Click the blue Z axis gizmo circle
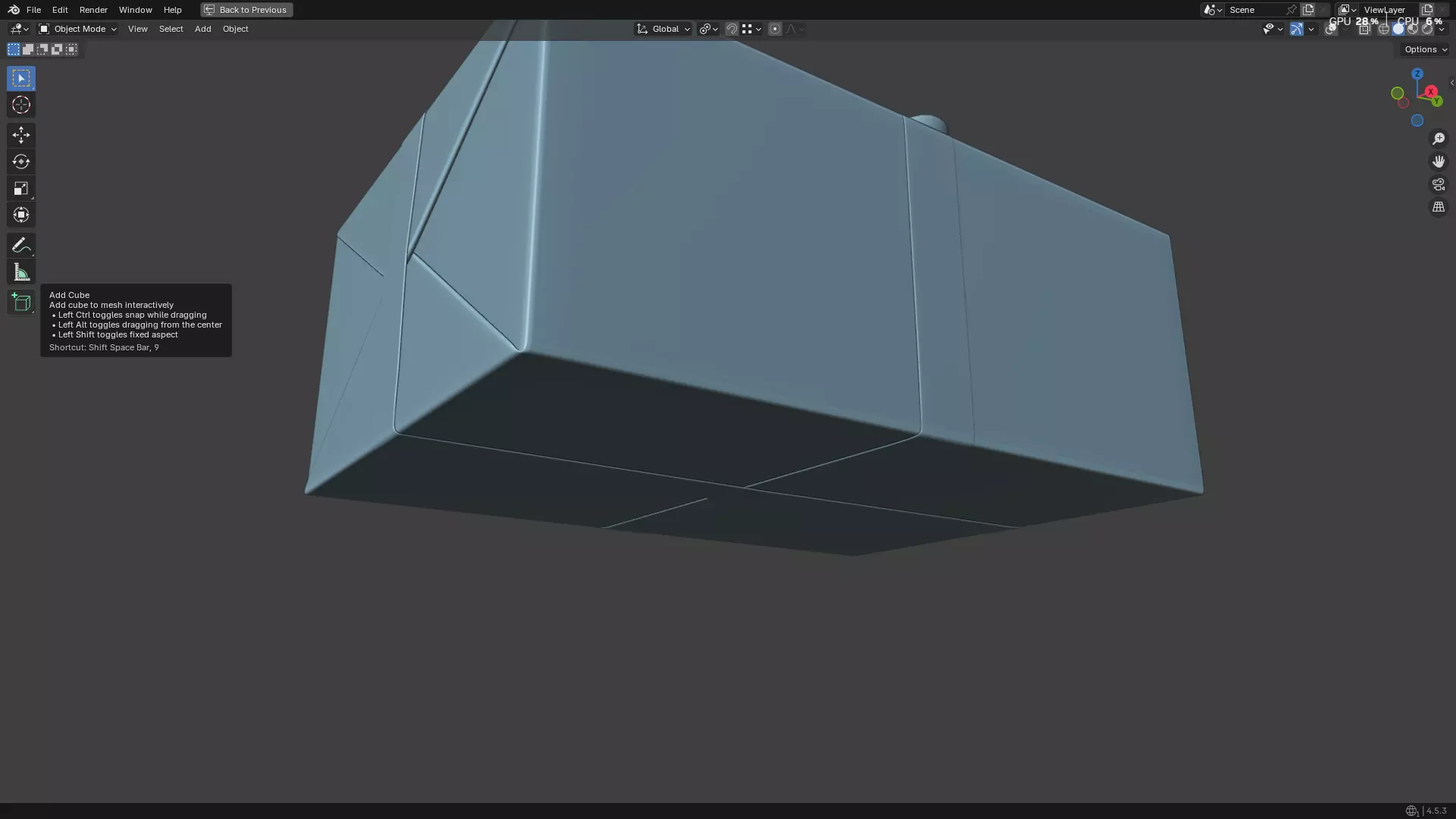The width and height of the screenshot is (1456, 819). tap(1417, 74)
